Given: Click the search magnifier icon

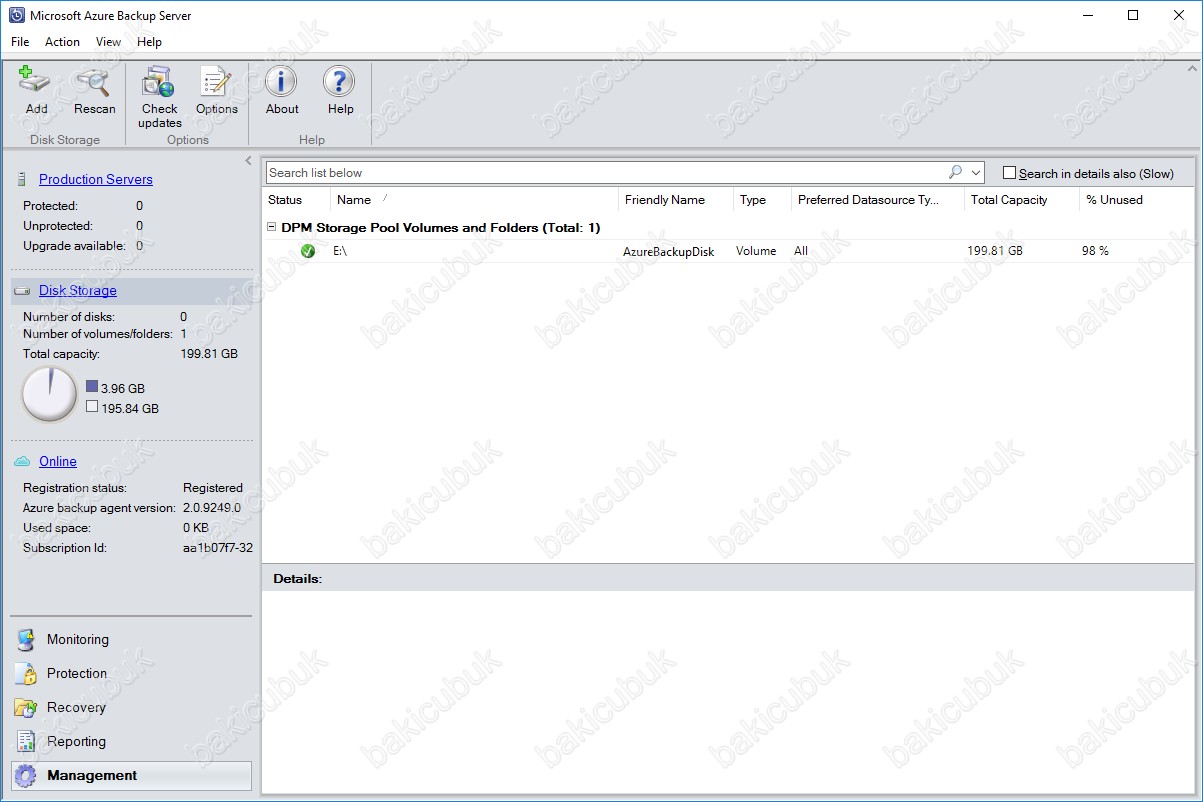Looking at the screenshot, I should point(955,172).
